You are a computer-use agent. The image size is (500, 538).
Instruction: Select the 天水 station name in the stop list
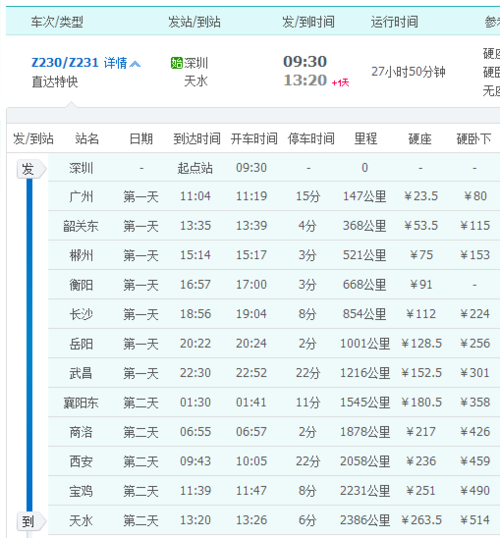pos(81,521)
